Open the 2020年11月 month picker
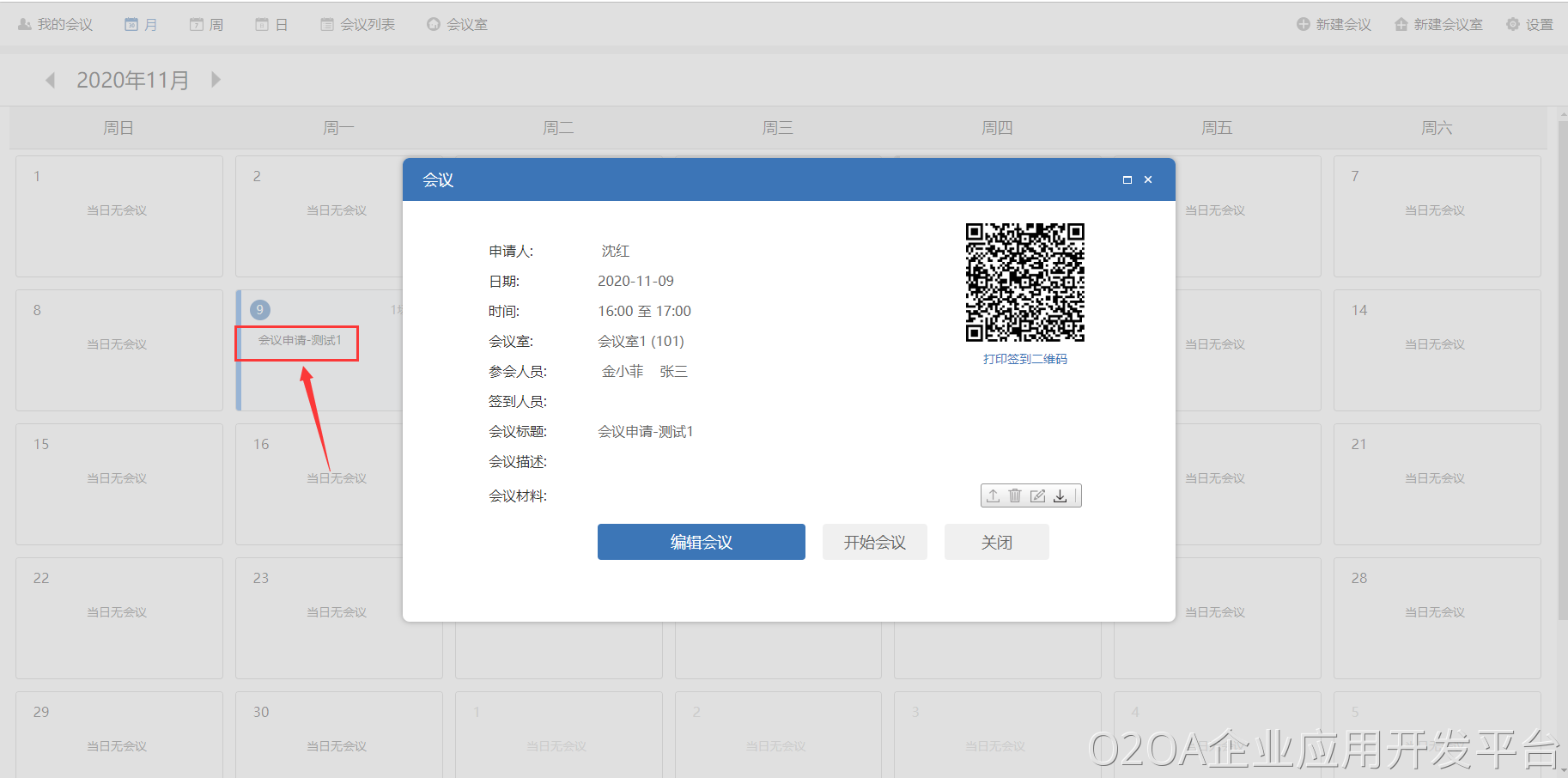This screenshot has height=778, width=1568. (132, 80)
